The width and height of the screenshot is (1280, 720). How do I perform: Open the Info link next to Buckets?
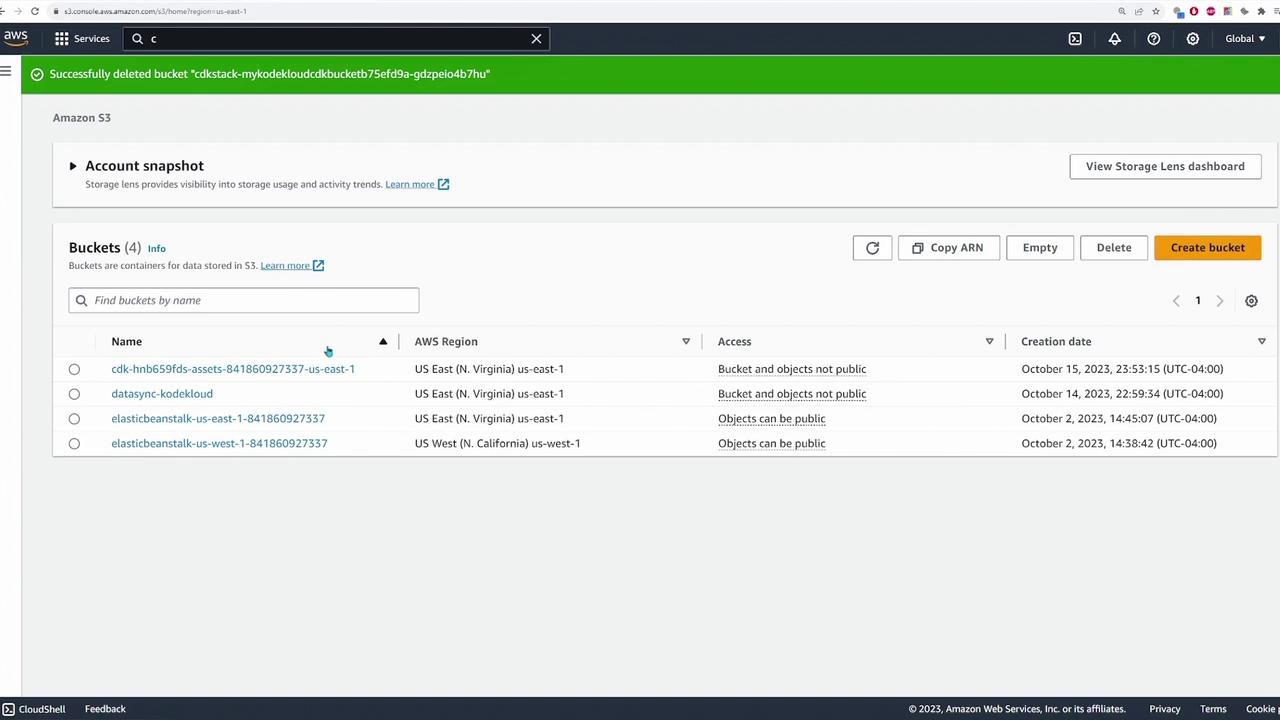pyautogui.click(x=157, y=248)
